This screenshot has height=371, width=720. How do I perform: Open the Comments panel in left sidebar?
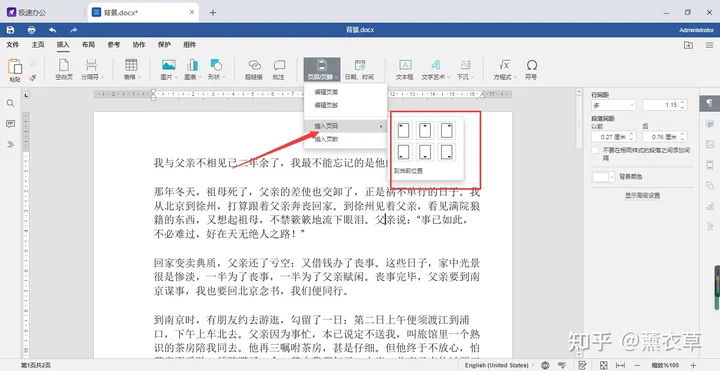[x=10, y=124]
